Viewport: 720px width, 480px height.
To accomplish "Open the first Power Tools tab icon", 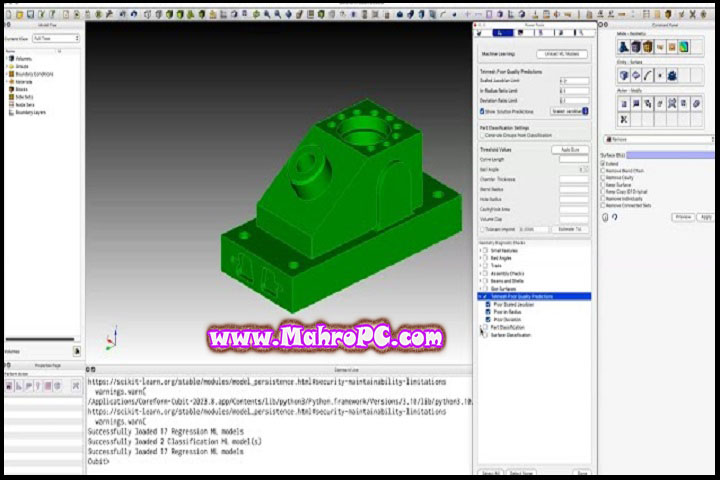I will [479, 33].
